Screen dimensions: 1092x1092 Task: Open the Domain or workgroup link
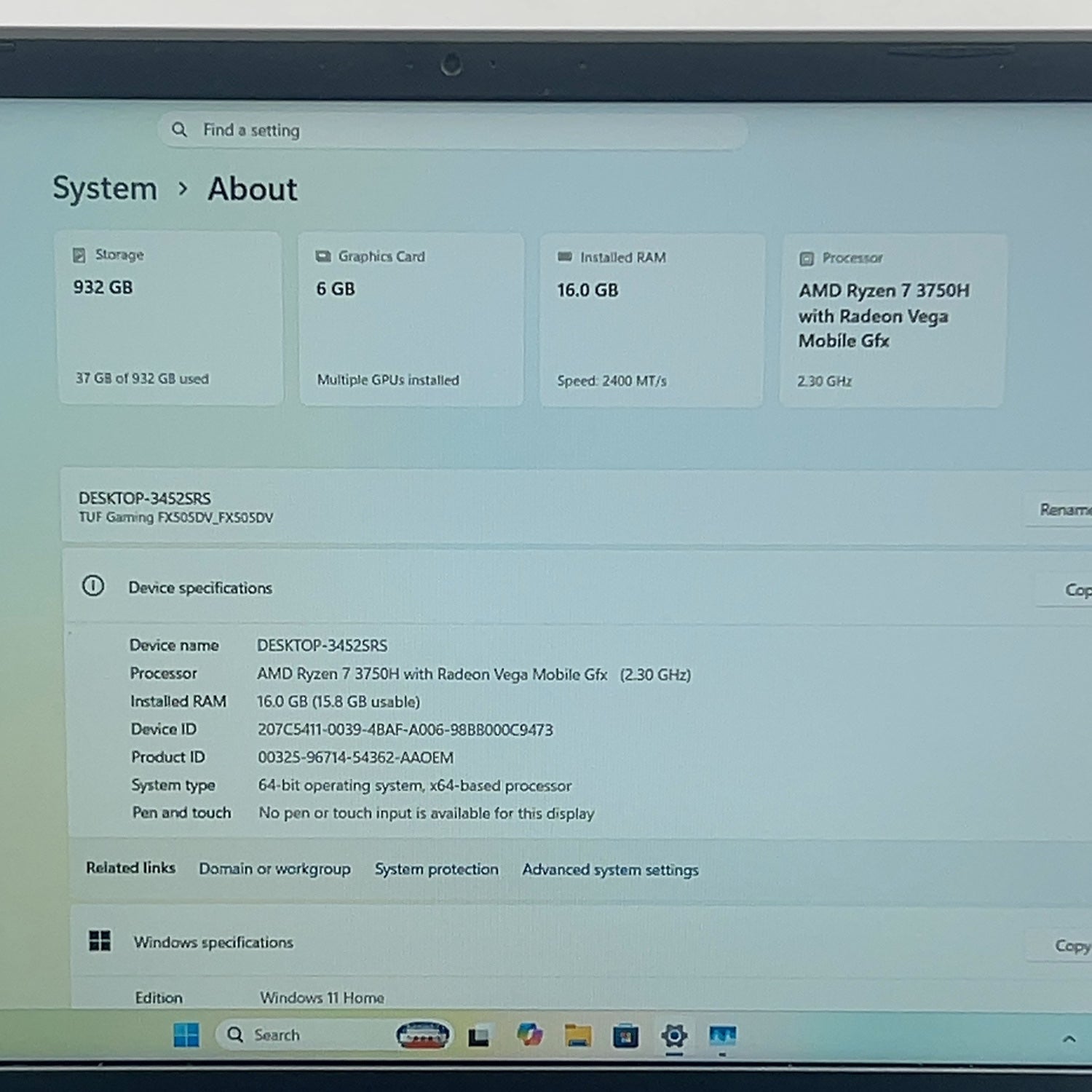tap(274, 869)
